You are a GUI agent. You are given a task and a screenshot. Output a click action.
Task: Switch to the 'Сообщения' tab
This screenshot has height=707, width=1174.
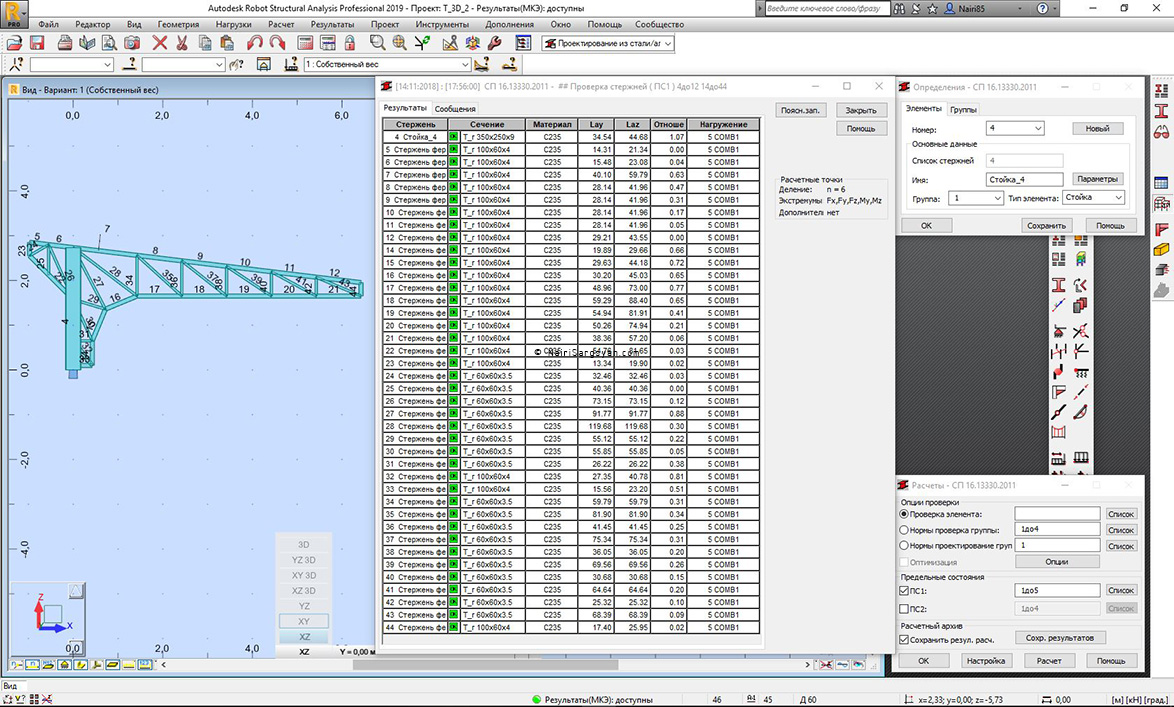pos(455,109)
